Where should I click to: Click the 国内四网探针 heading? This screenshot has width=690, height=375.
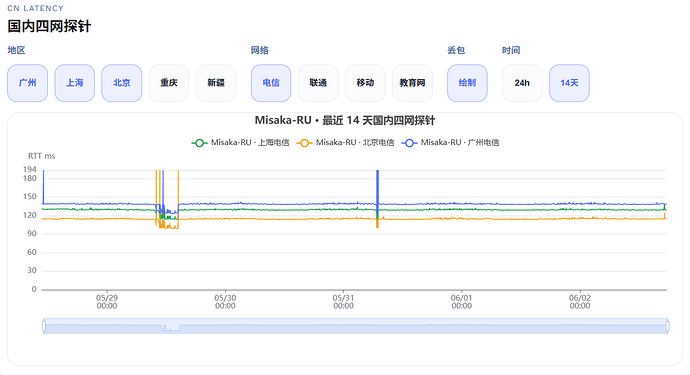tap(49, 26)
